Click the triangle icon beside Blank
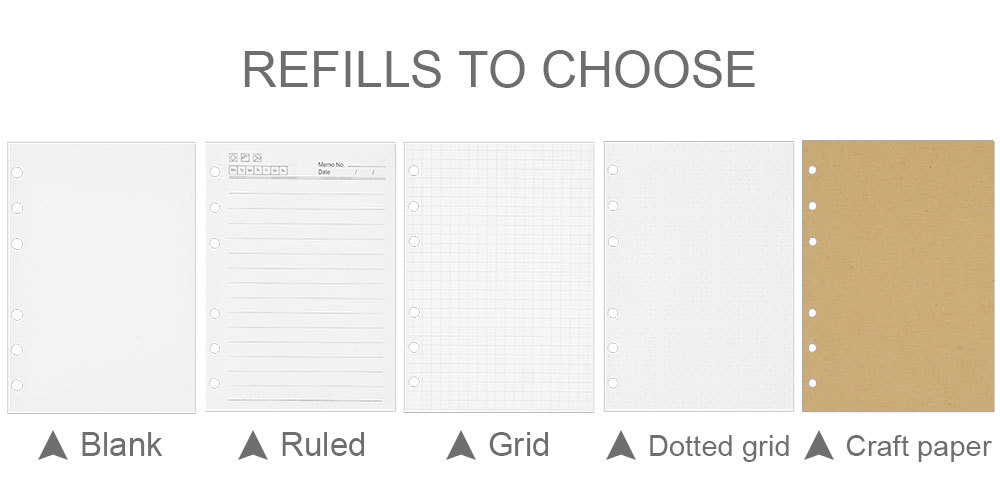Viewport: 1000px width, 494px height. click(x=53, y=445)
